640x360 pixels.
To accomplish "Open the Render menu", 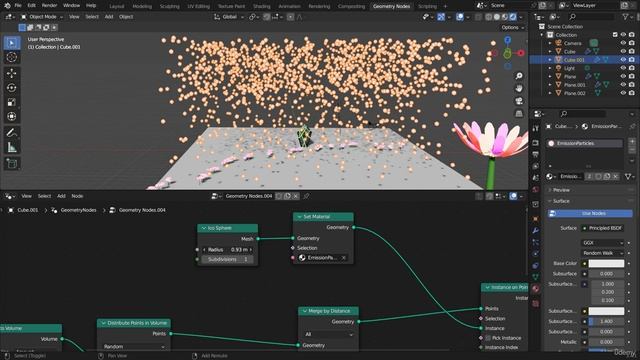I will pos(49,5).
